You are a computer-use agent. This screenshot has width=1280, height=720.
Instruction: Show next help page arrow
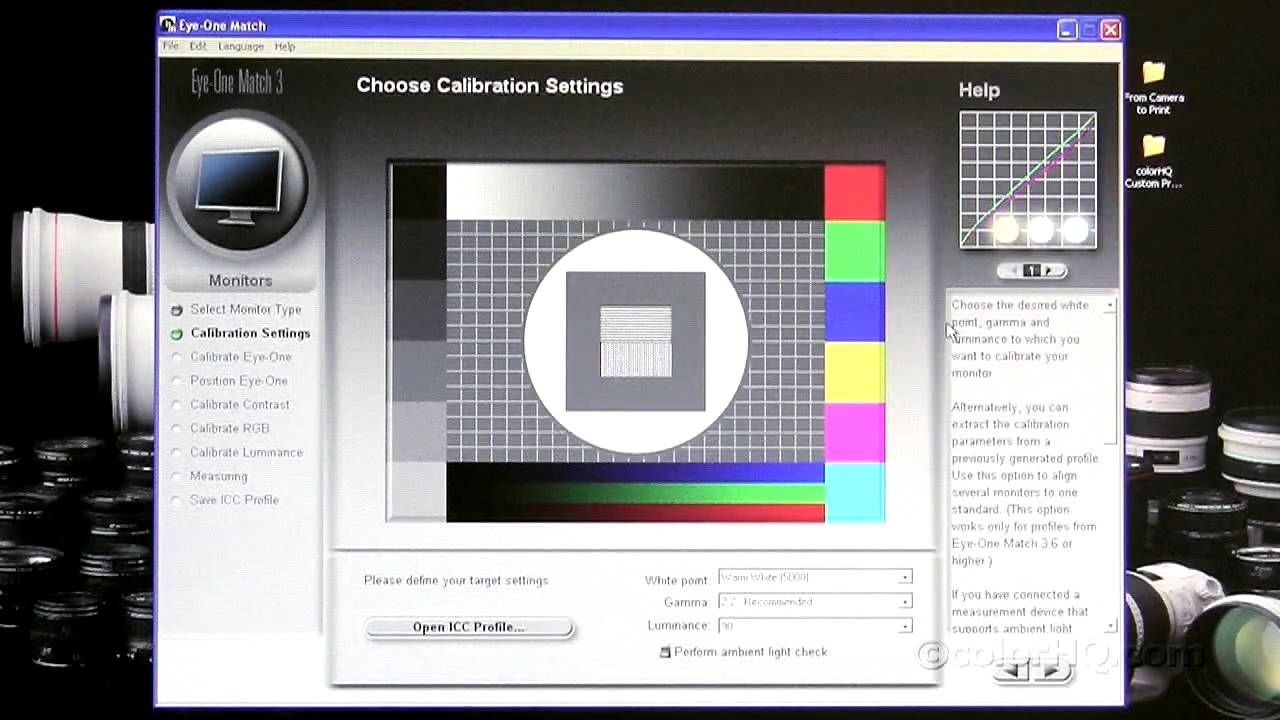point(1050,271)
